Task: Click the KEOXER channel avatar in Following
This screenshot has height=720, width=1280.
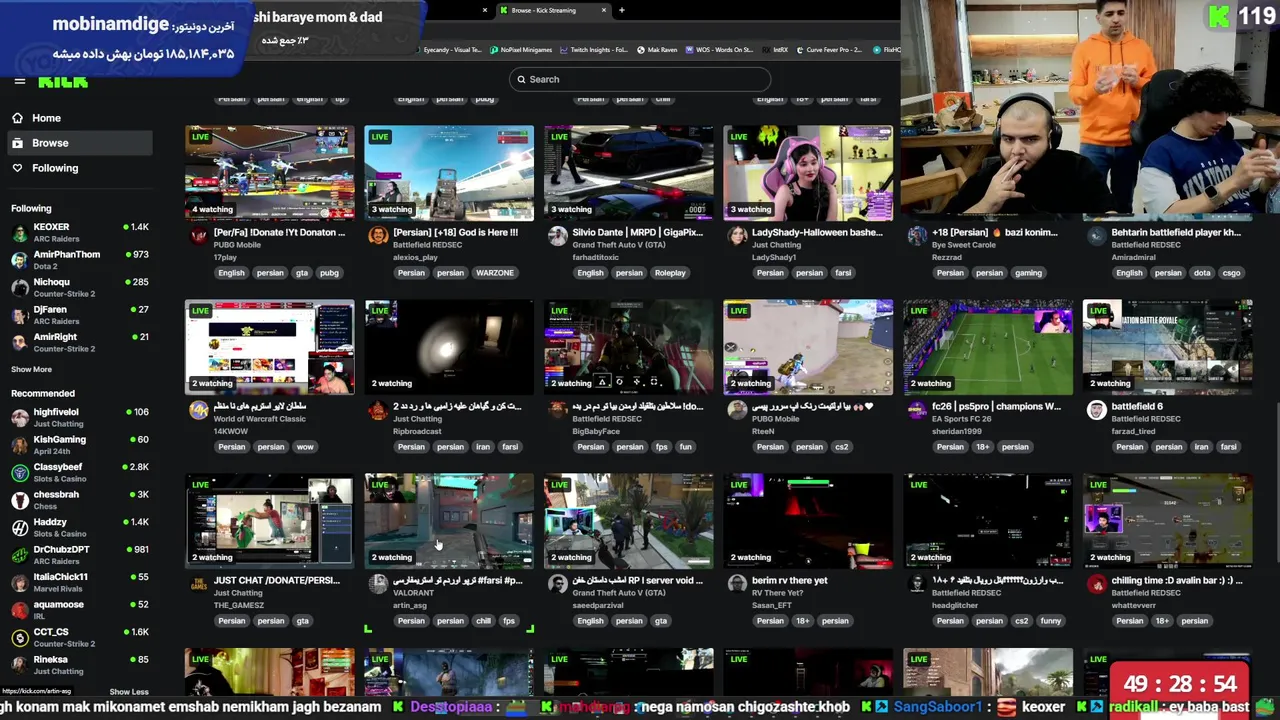Action: click(x=19, y=233)
